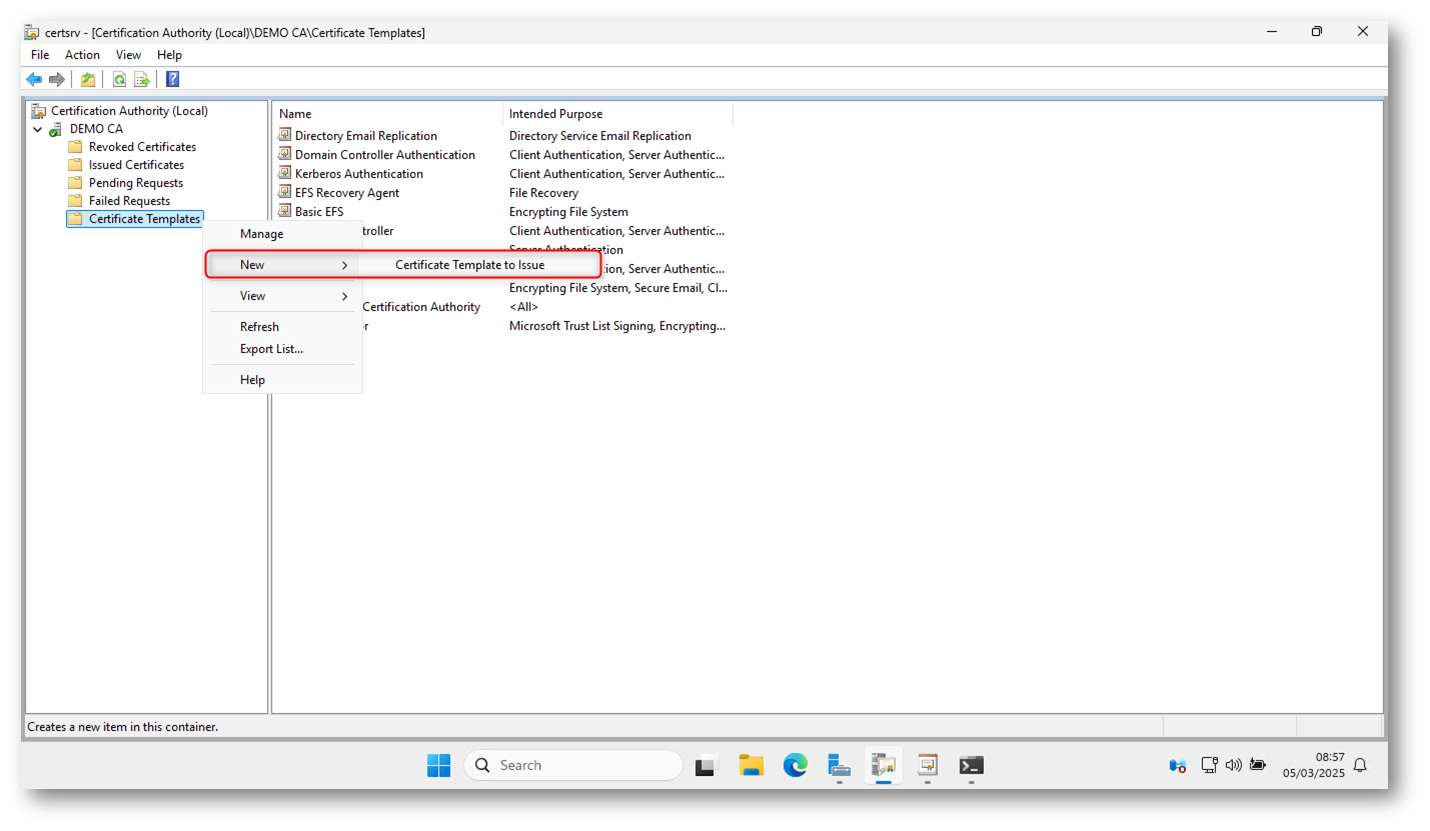Image resolution: width=1430 pixels, height=831 pixels.
Task: Launch Microsoft Edge from the taskbar
Action: 795,765
